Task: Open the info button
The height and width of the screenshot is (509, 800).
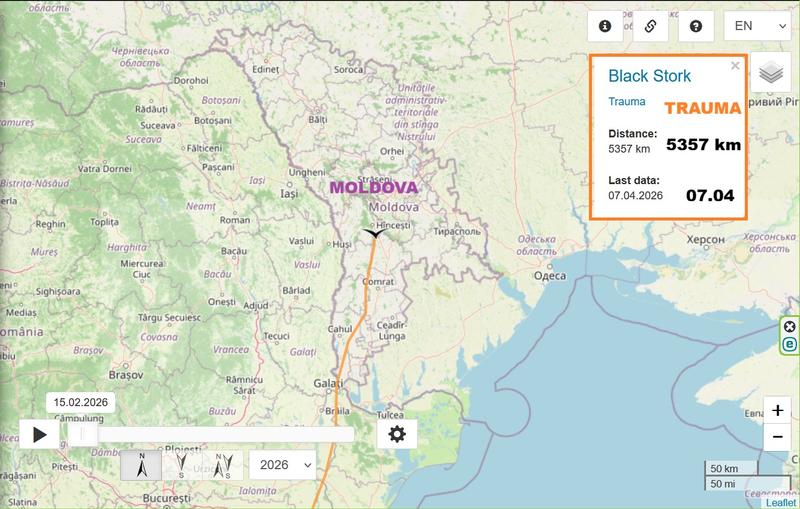Action: pyautogui.click(x=605, y=26)
